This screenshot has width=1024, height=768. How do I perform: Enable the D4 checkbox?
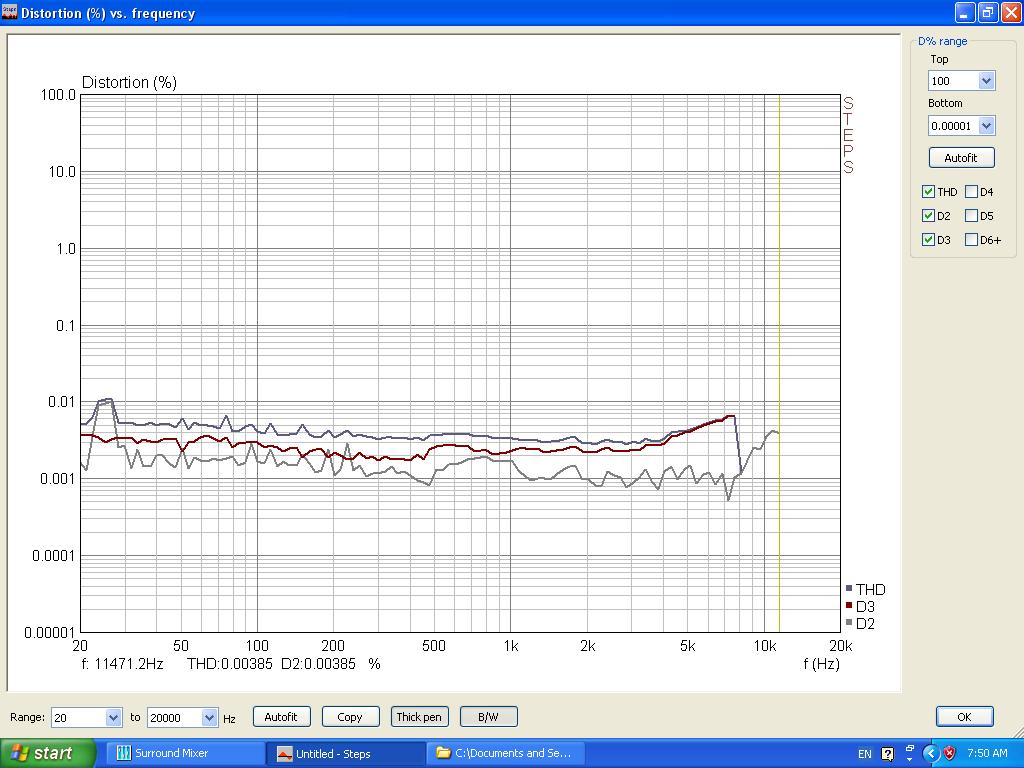(x=971, y=191)
